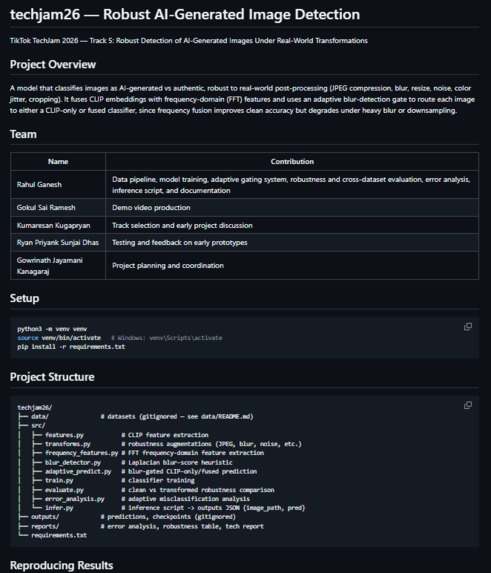491x573 pixels.
Task: Click the Contribution column header
Action: point(292,162)
